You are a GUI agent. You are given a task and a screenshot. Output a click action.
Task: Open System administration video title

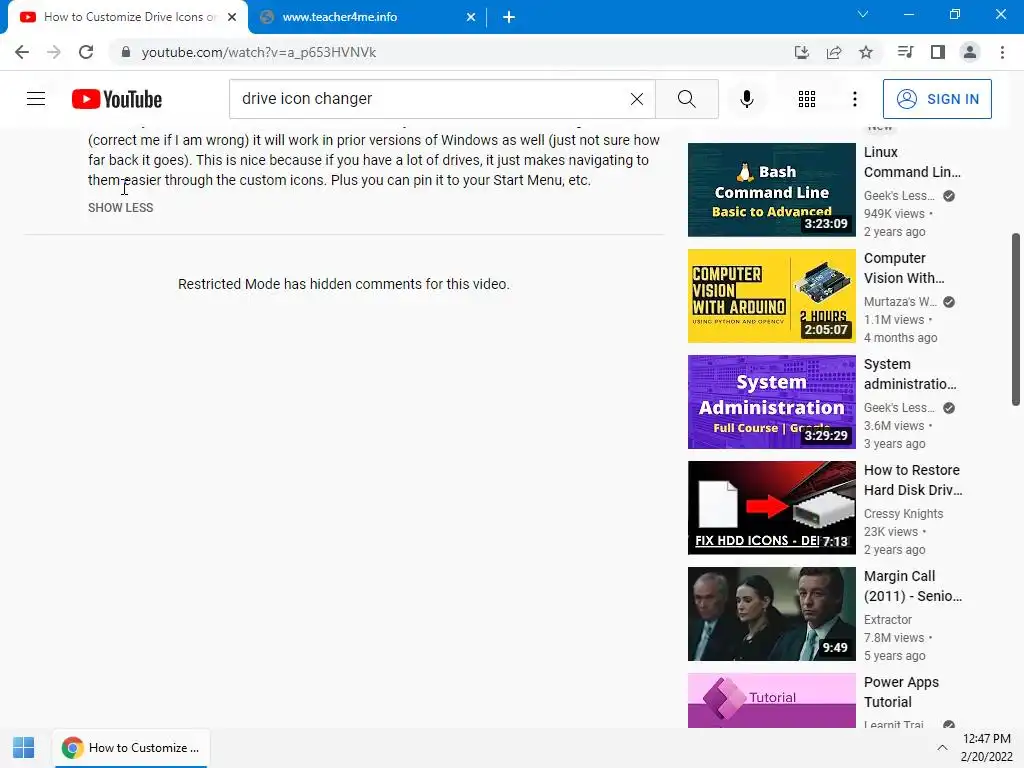(x=910, y=374)
